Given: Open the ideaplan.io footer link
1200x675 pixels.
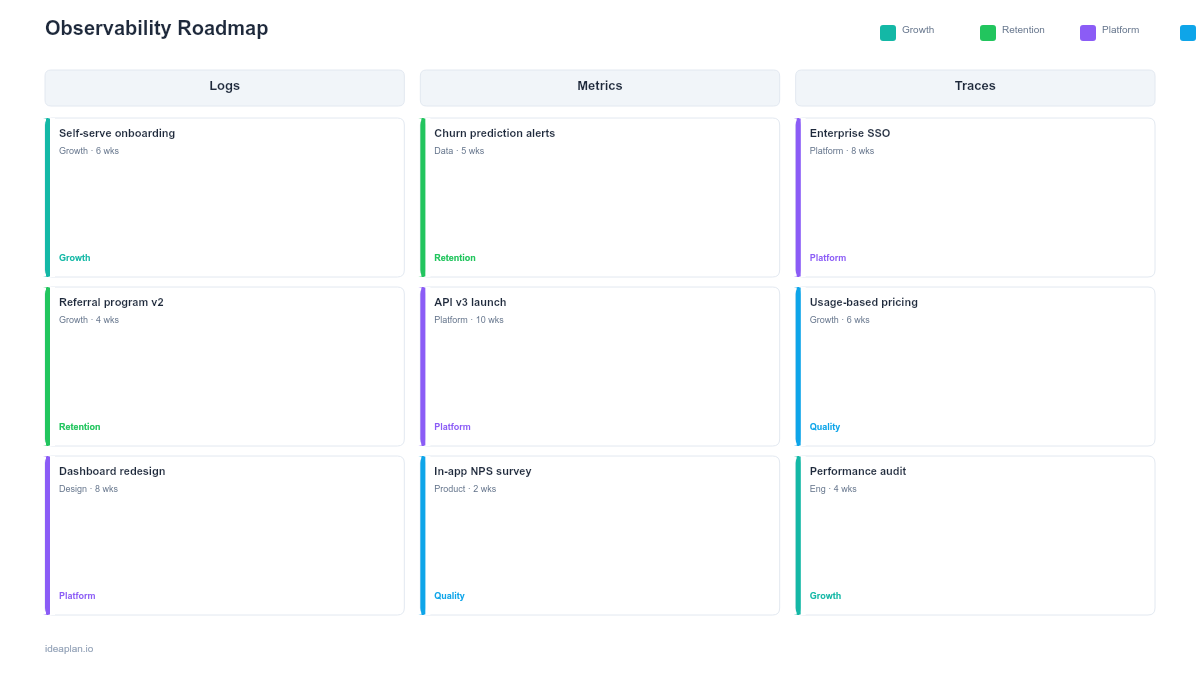Looking at the screenshot, I should coord(67,648).
